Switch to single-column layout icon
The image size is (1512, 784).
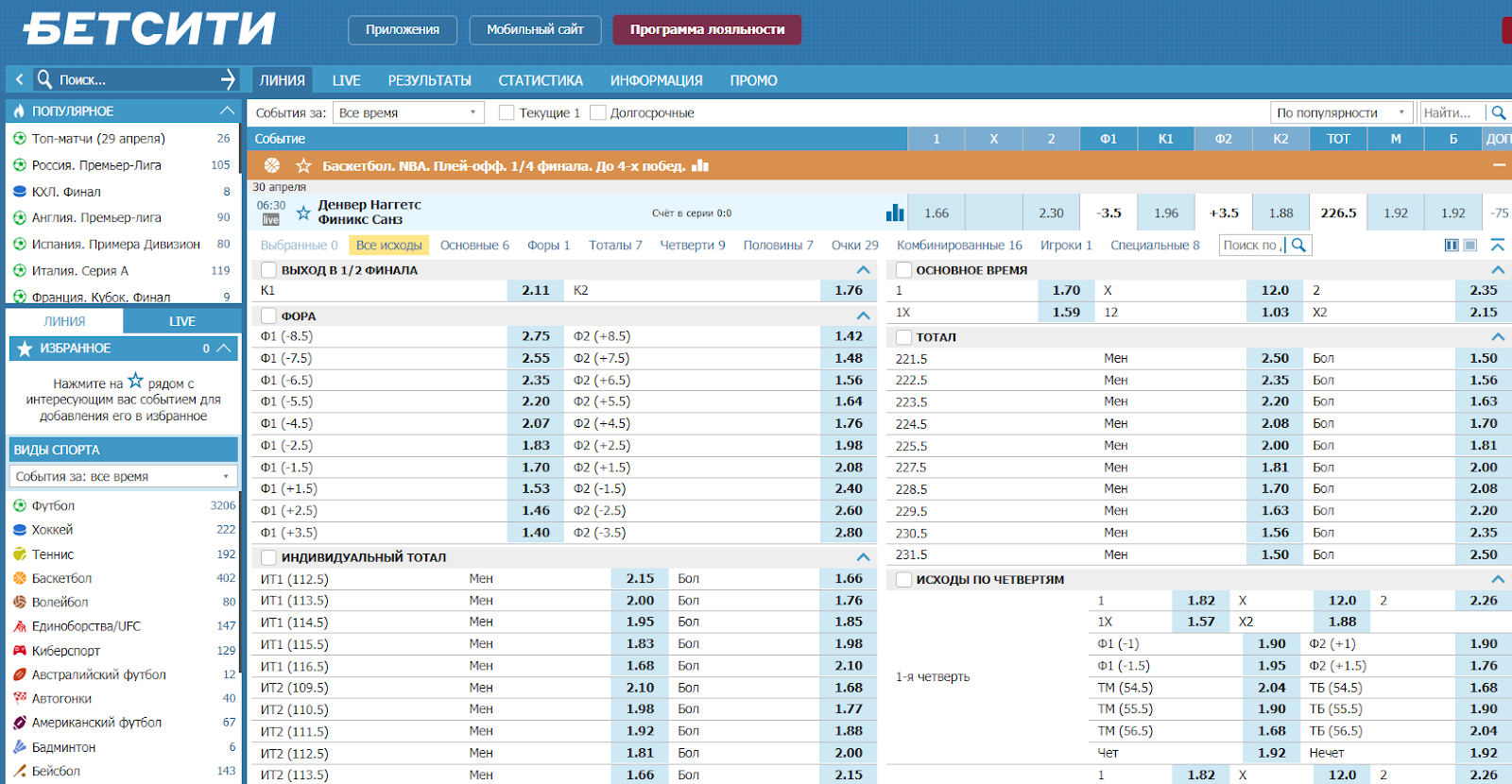[1470, 245]
